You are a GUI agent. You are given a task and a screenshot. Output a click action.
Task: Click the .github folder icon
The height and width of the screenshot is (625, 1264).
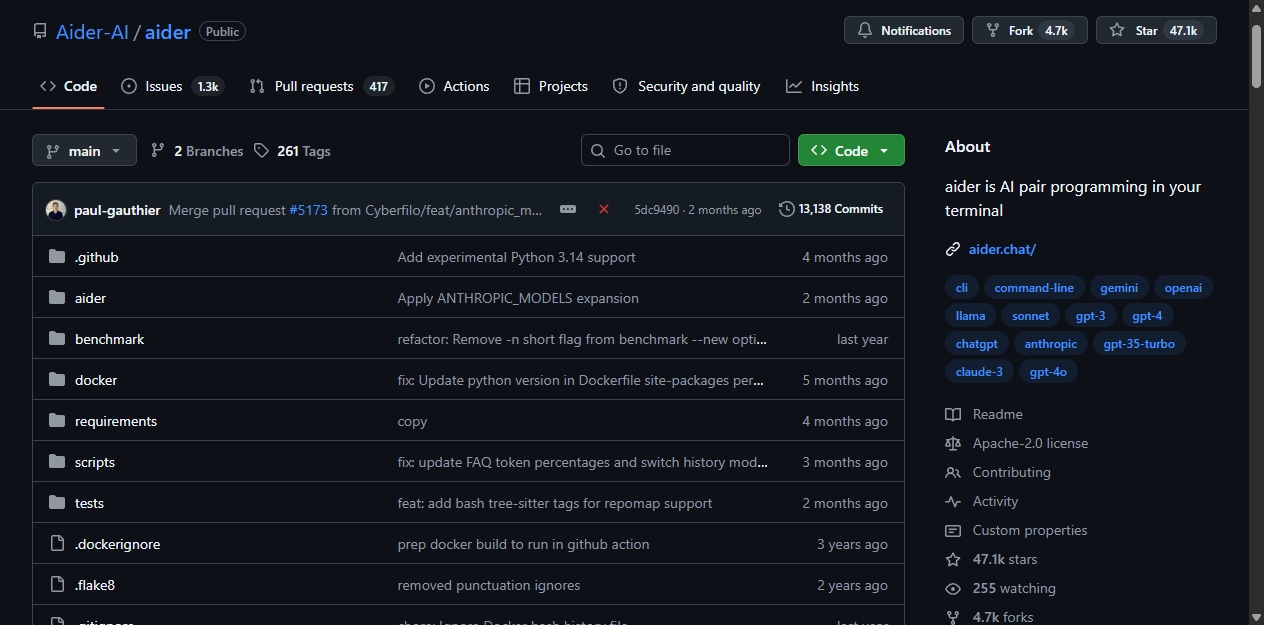(57, 257)
